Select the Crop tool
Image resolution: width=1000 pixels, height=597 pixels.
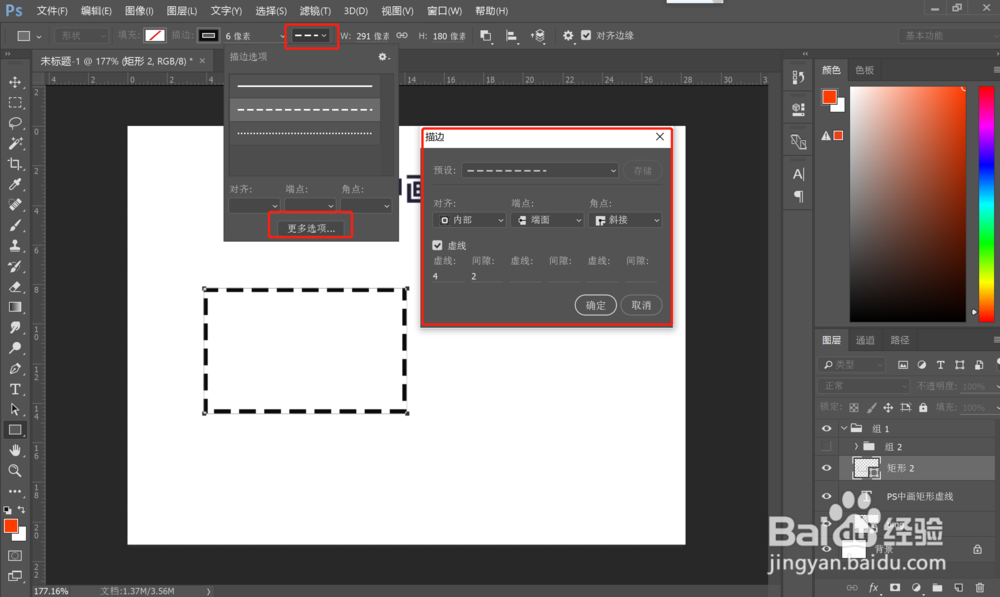(15, 164)
